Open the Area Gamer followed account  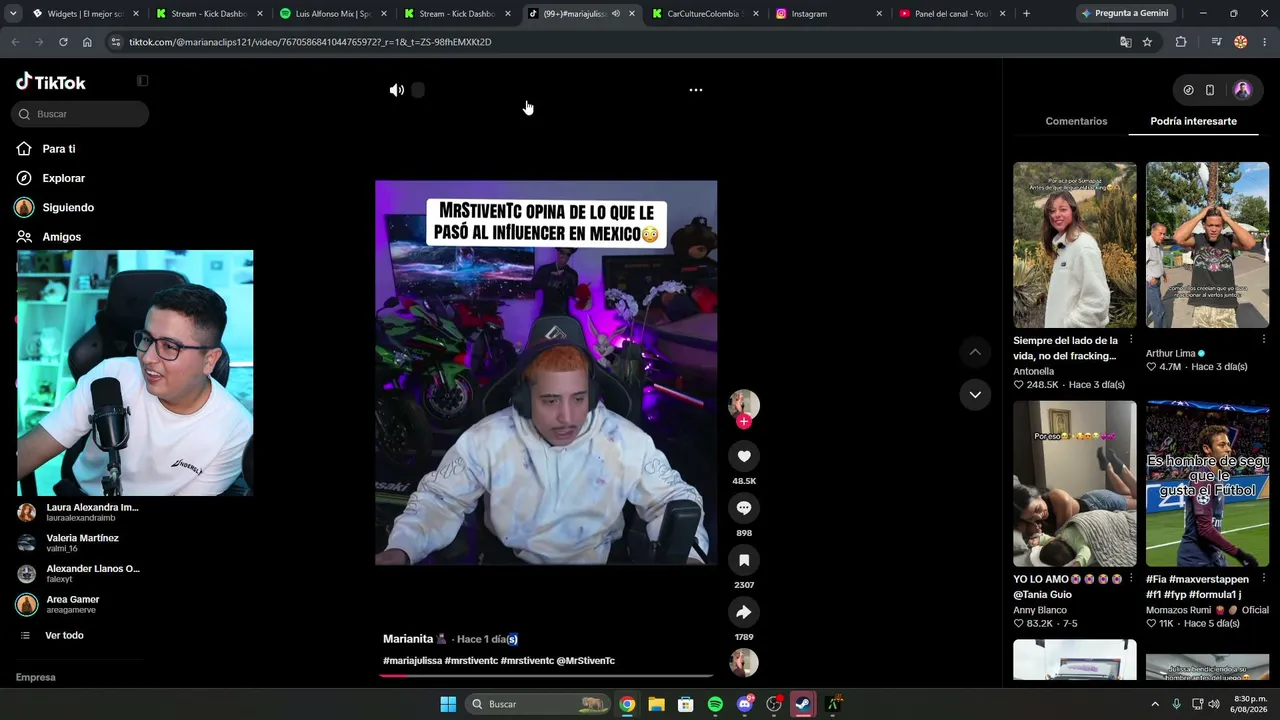pos(80,604)
